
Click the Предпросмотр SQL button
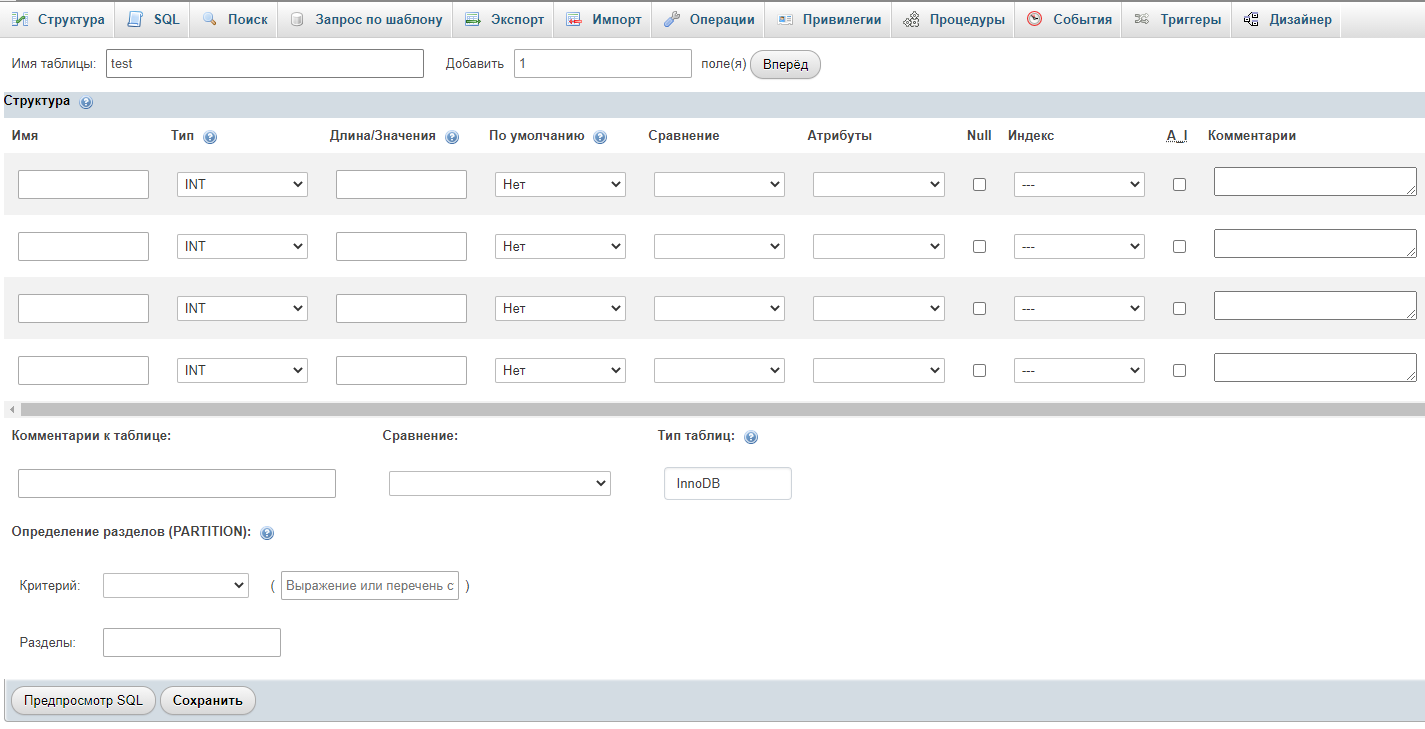point(83,700)
